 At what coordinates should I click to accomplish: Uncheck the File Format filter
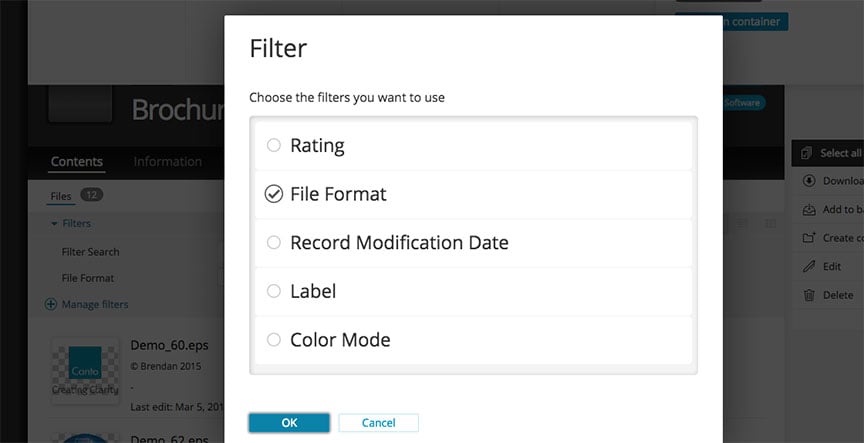coord(274,194)
